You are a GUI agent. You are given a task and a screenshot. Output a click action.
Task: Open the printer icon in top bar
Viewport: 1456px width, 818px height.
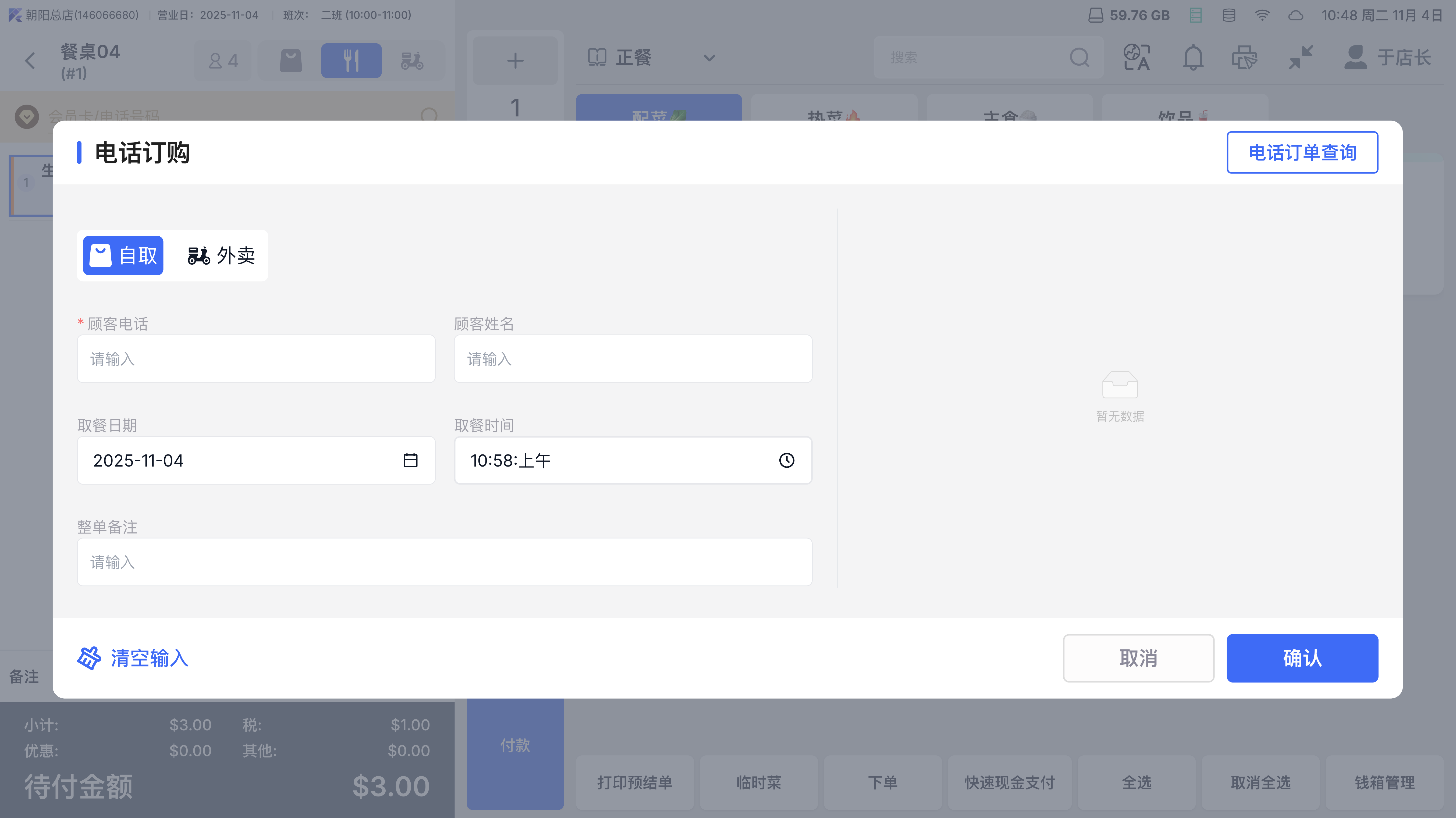1244,58
